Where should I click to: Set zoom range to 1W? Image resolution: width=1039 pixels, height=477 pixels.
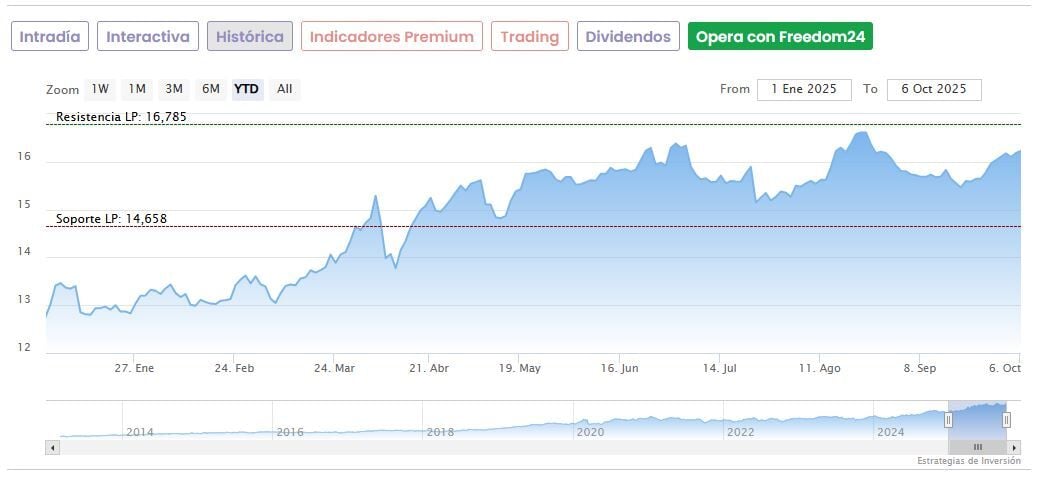100,89
